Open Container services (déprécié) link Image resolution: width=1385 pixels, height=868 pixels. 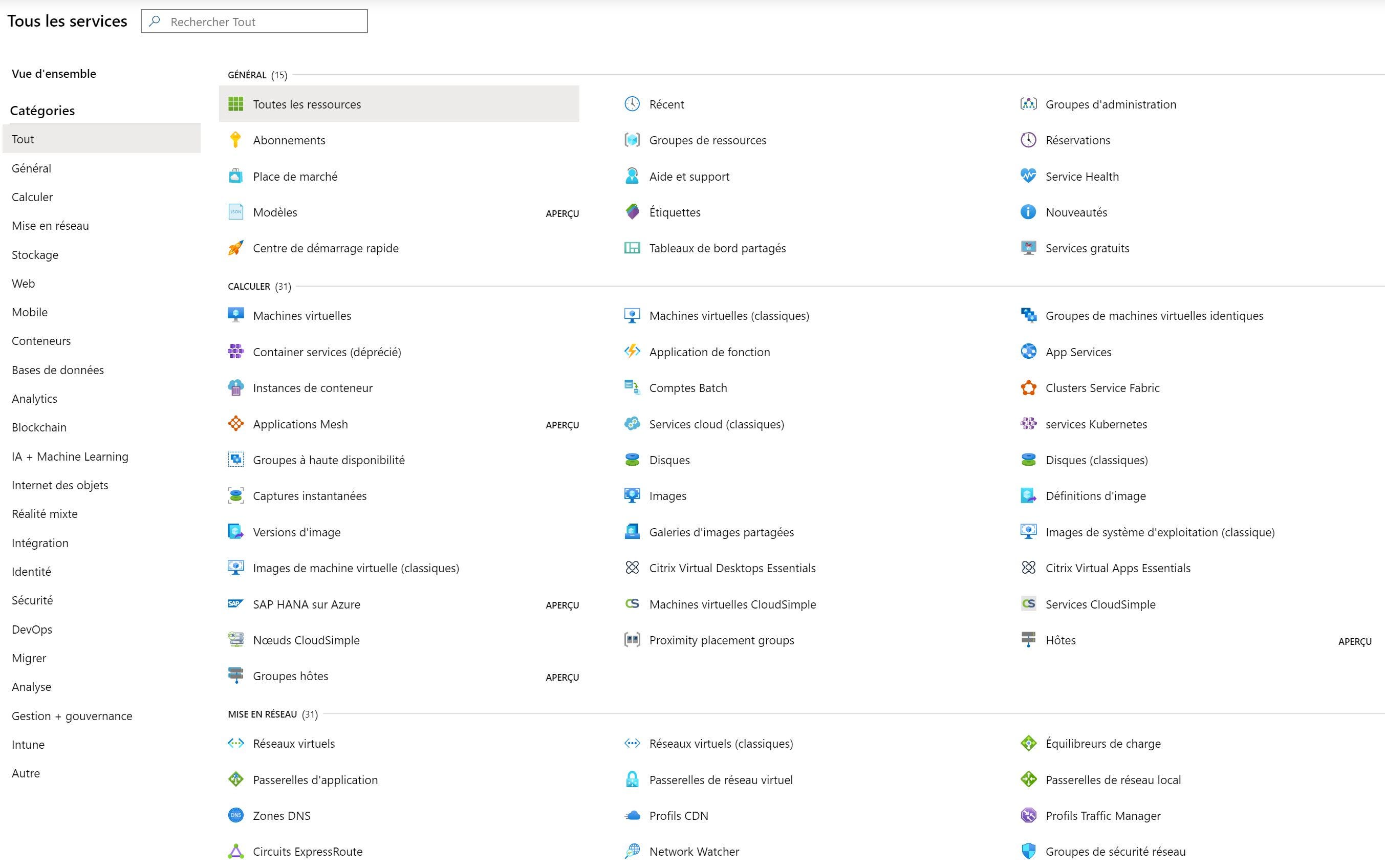[x=327, y=352]
